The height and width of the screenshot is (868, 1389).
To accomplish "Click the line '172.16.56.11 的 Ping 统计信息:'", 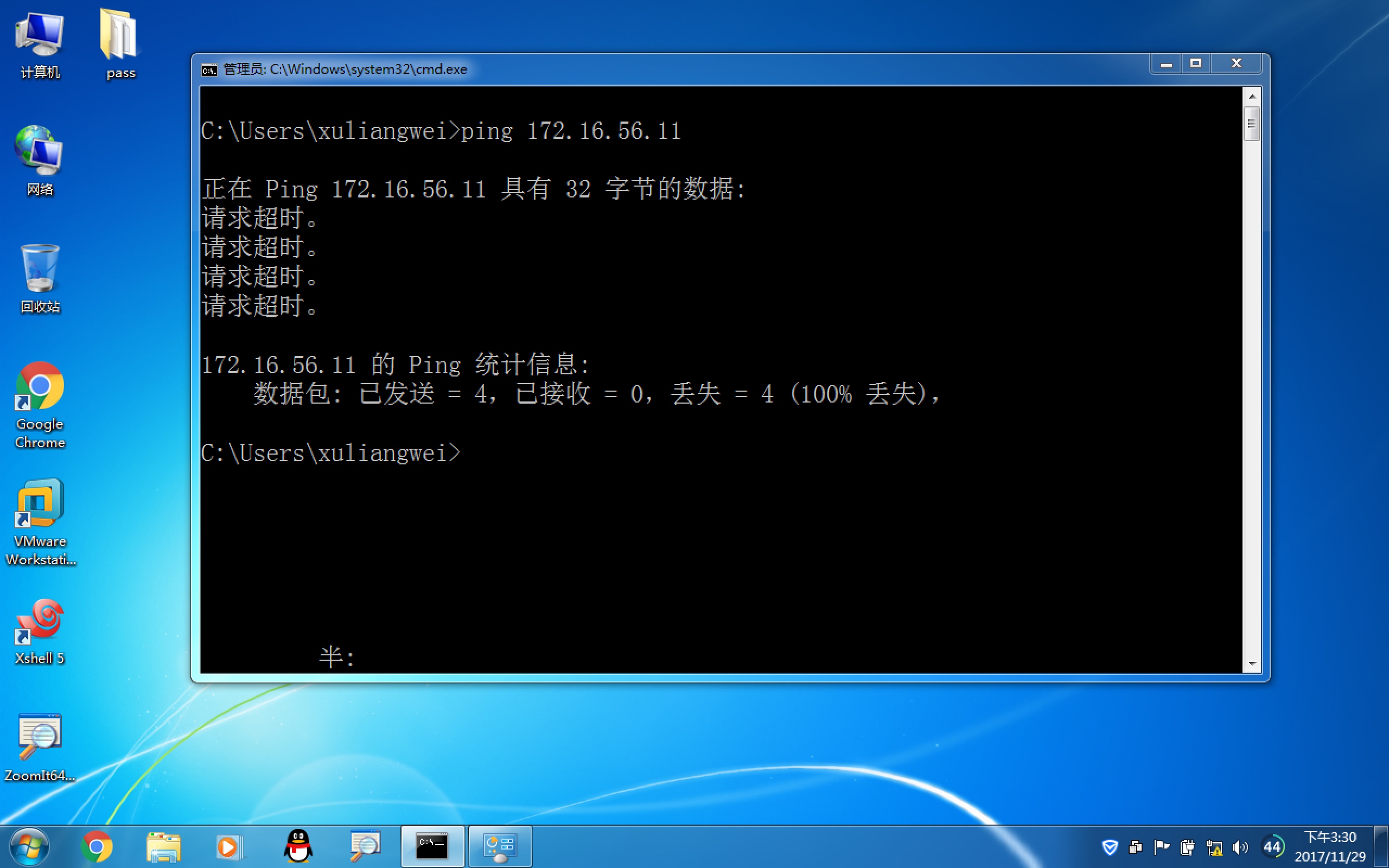I will tap(396, 365).
